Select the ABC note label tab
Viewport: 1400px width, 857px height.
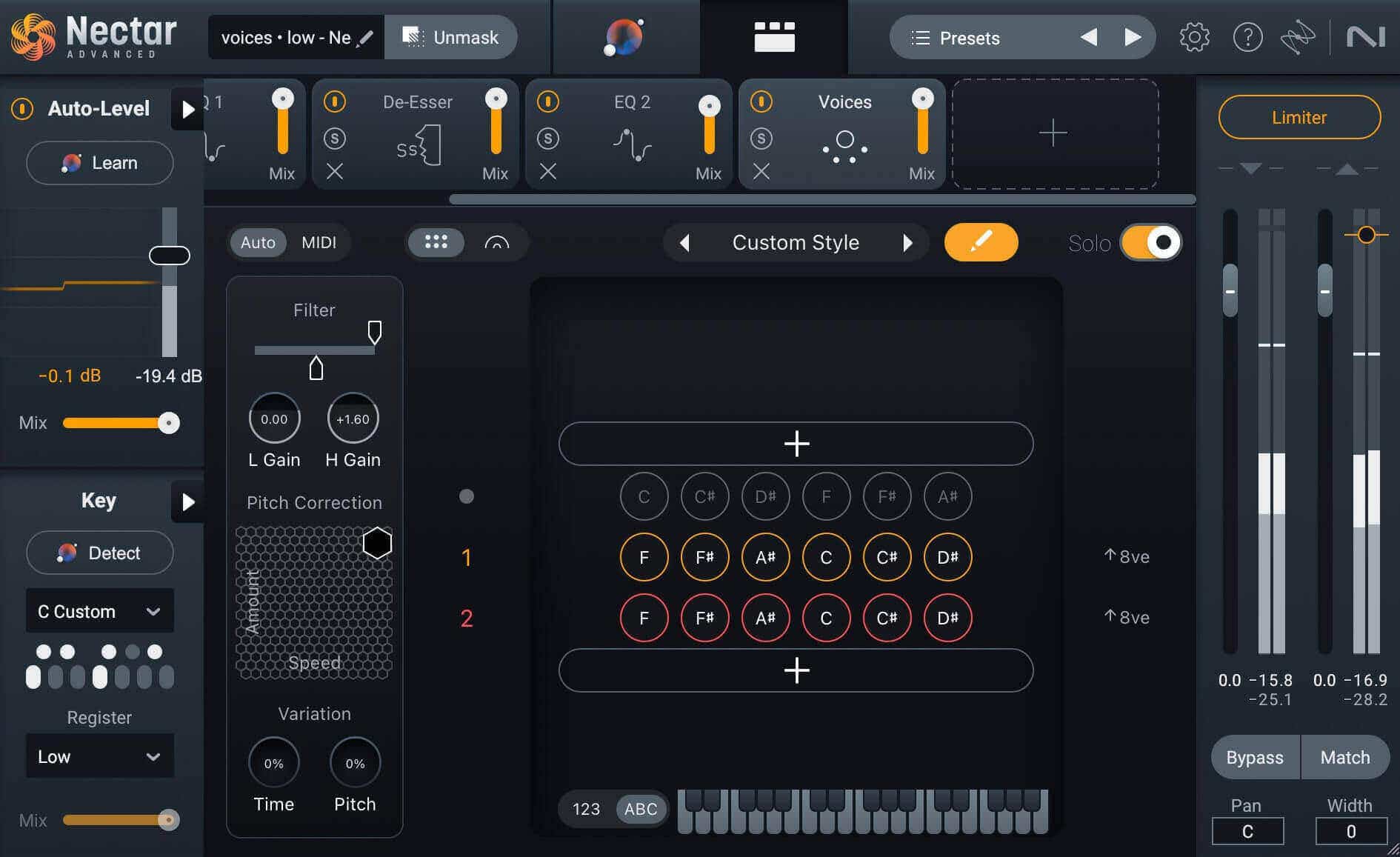click(x=641, y=809)
